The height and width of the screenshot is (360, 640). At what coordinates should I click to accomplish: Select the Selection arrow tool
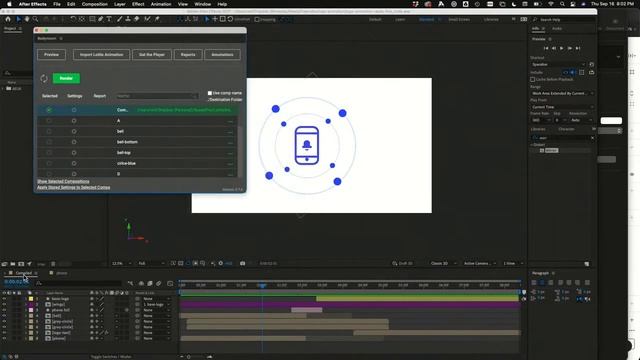pyautogui.click(x=18, y=19)
